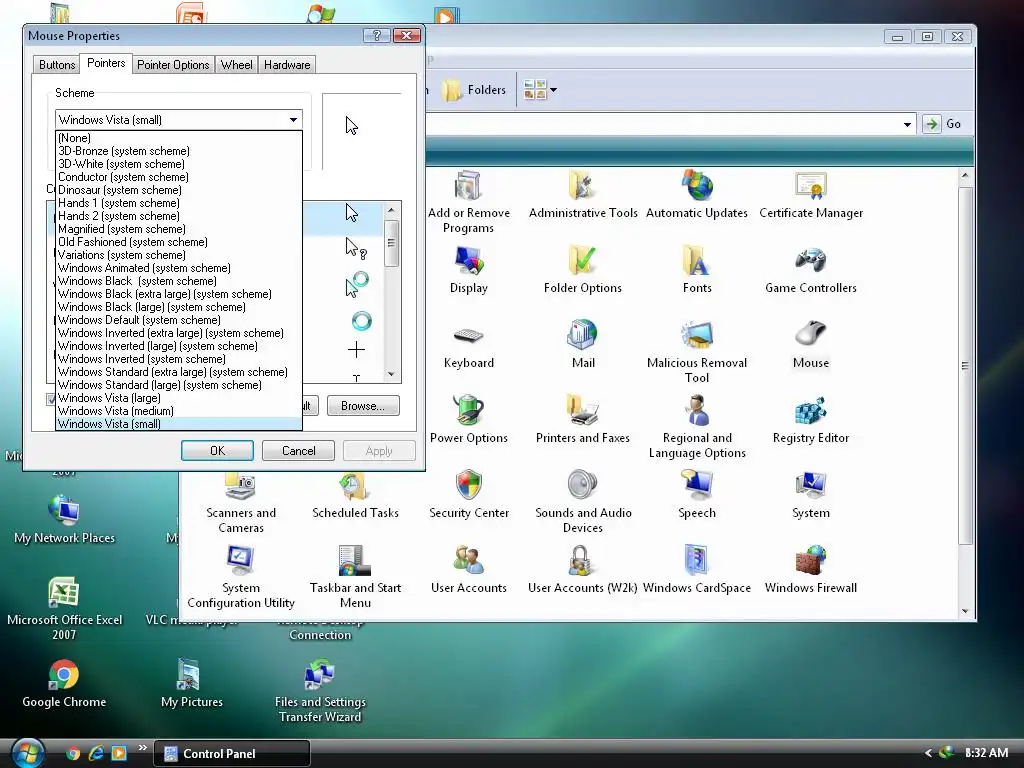Viewport: 1024px width, 768px height.
Task: Choose 3D-Bronze (system scheme)
Action: [x=179, y=151]
